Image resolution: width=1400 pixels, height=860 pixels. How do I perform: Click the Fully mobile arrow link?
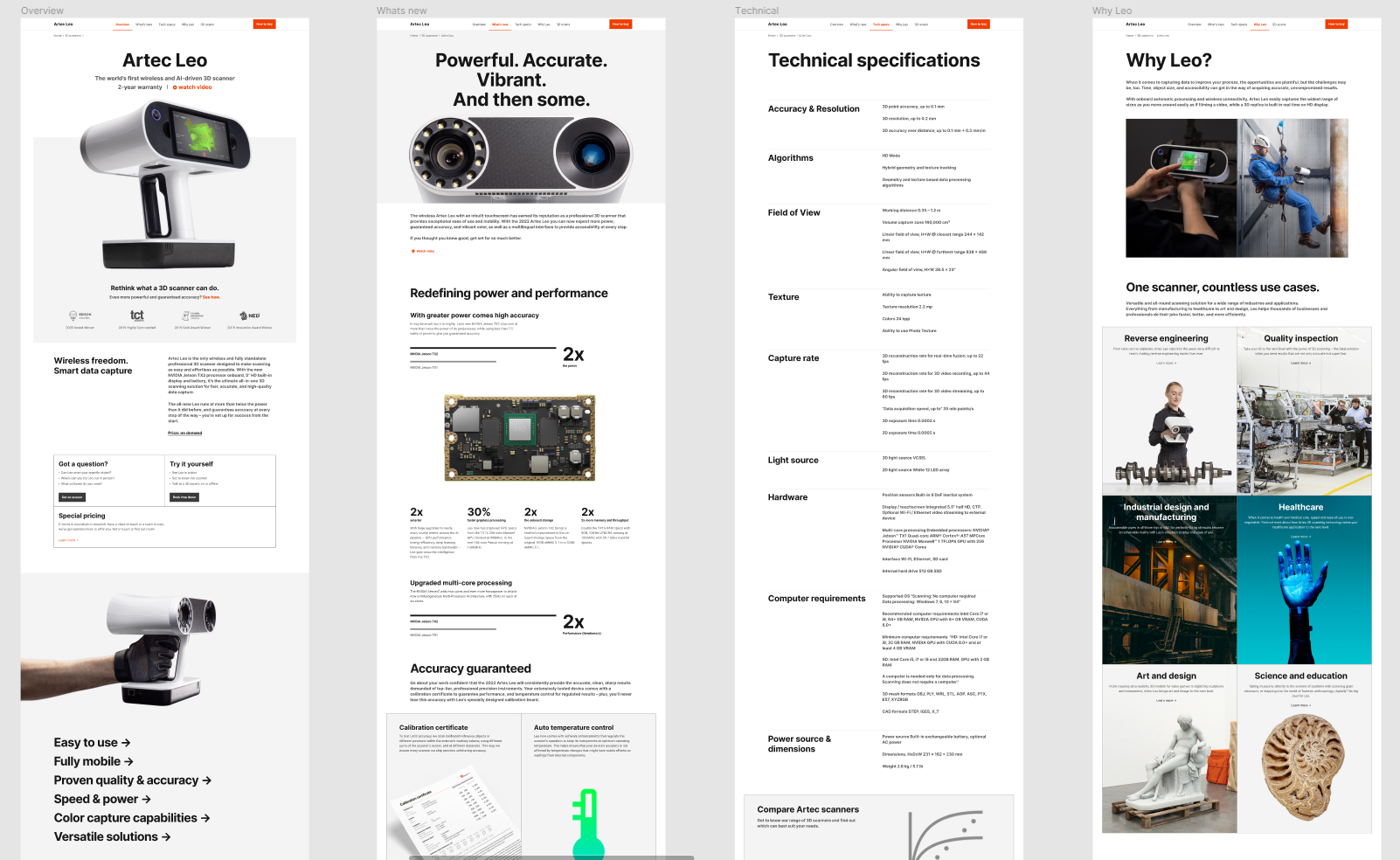94,761
